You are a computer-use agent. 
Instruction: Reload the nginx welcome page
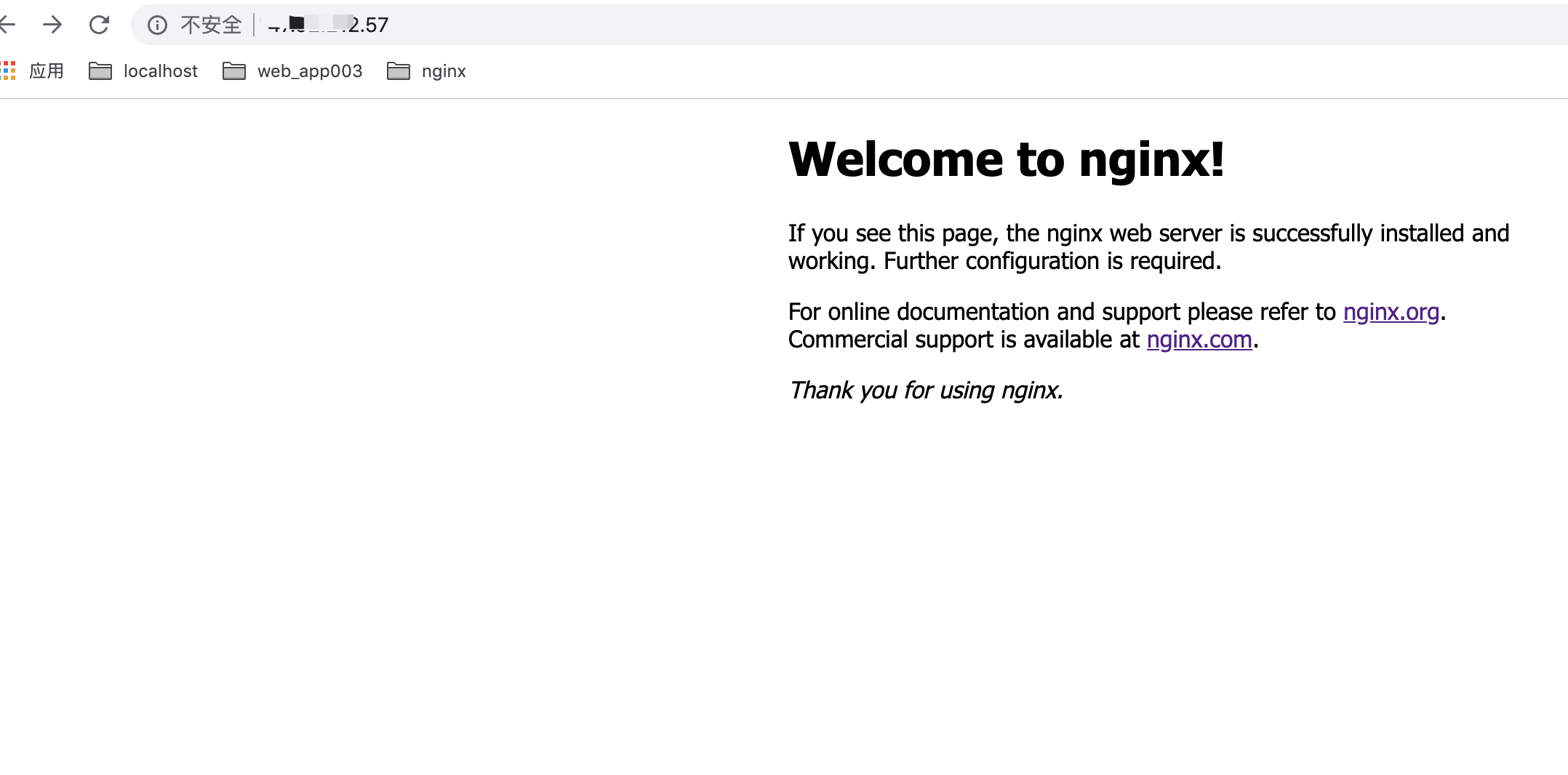click(99, 25)
